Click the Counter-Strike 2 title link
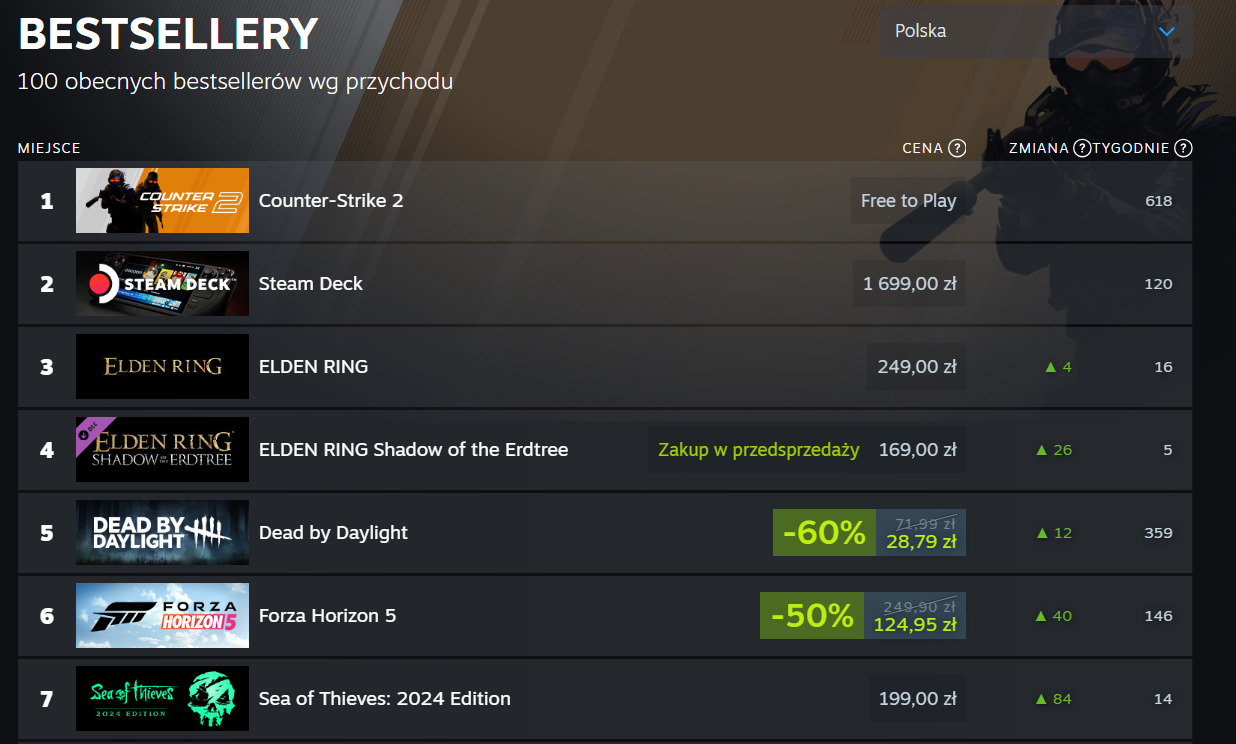The height and width of the screenshot is (744, 1236). click(331, 201)
